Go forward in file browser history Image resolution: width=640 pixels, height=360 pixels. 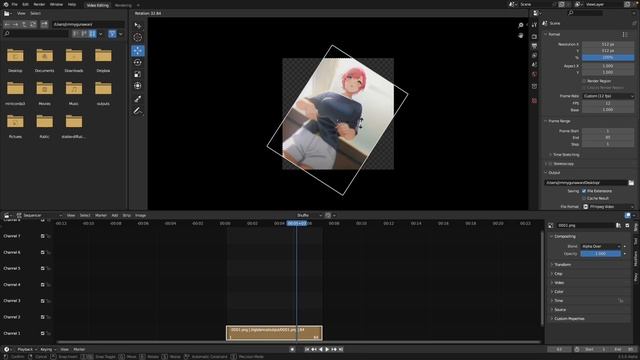point(16,24)
